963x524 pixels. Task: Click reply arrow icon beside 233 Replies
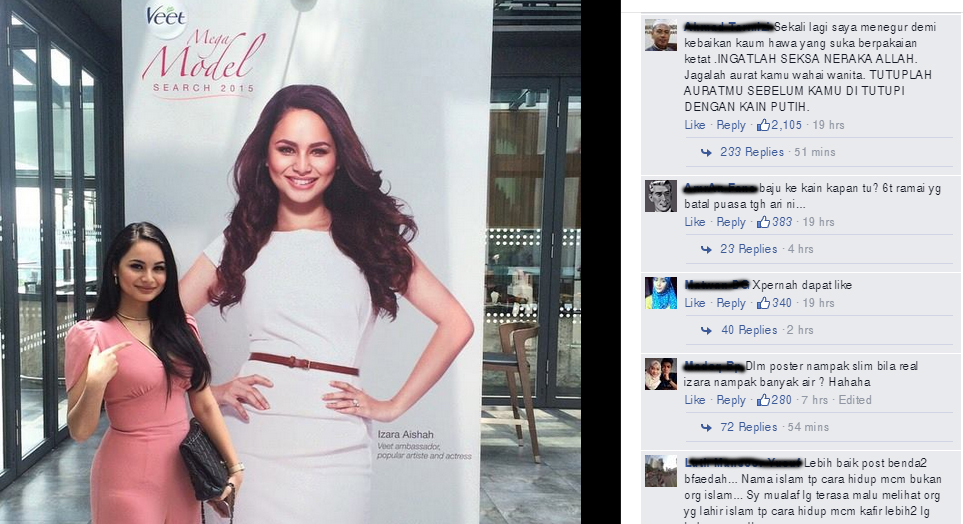point(706,152)
